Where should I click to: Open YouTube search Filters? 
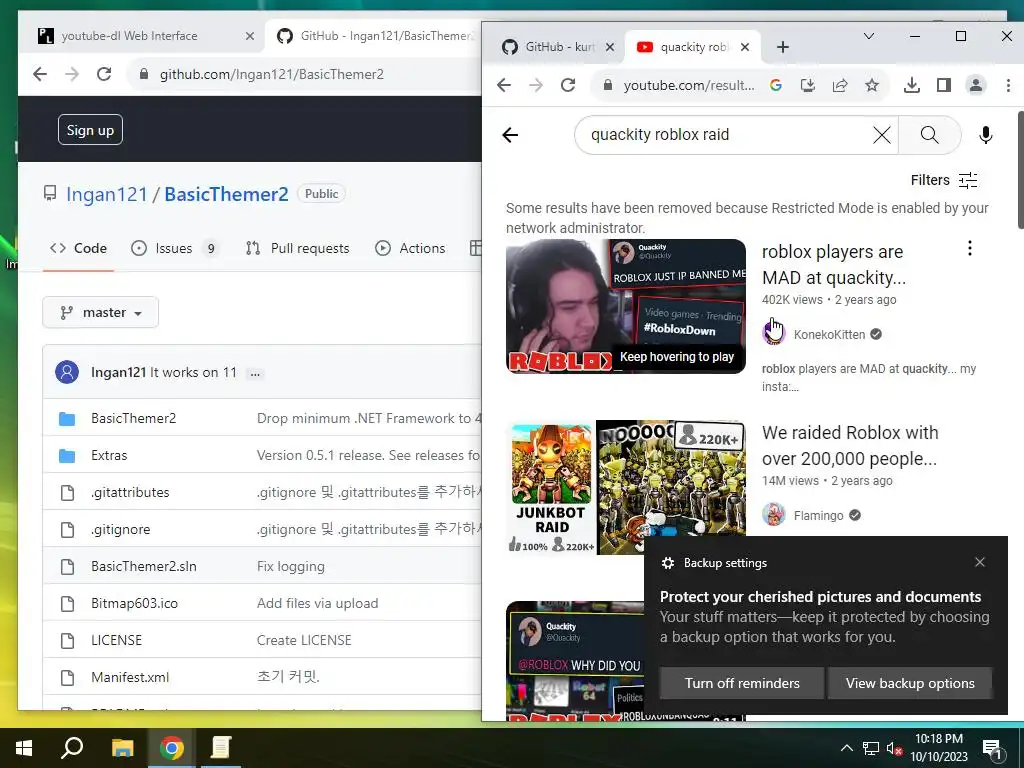point(944,180)
